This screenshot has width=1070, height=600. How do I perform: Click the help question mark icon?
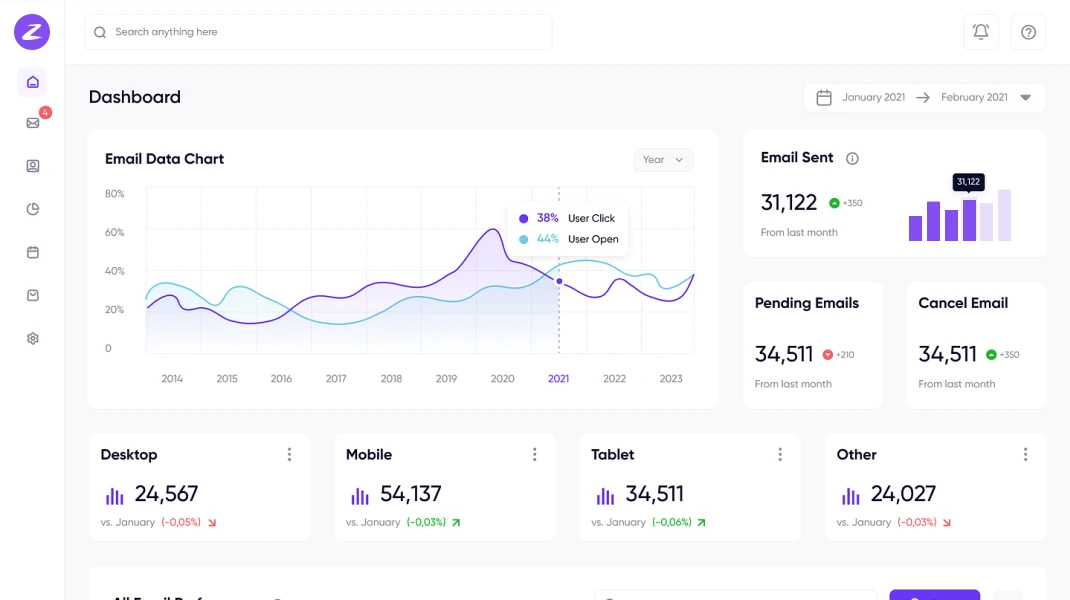pos(1028,32)
